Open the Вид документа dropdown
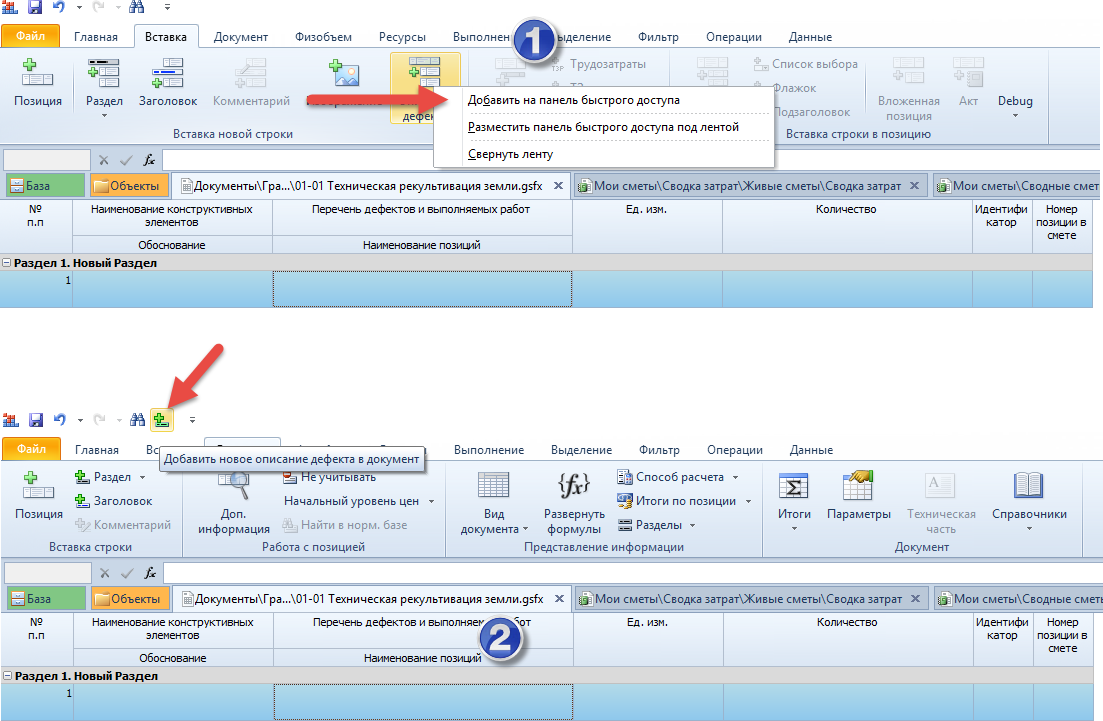The width and height of the screenshot is (1103, 721). coord(494,502)
